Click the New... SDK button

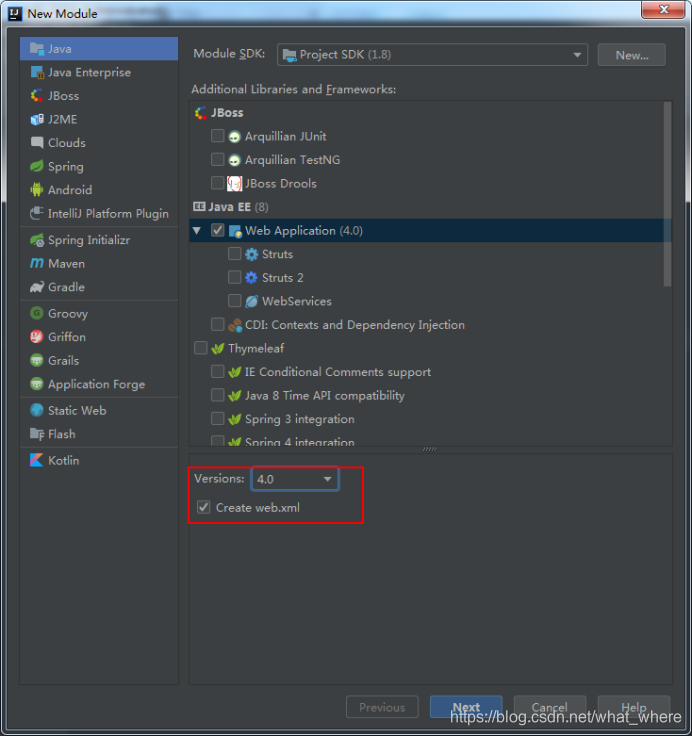[631, 55]
